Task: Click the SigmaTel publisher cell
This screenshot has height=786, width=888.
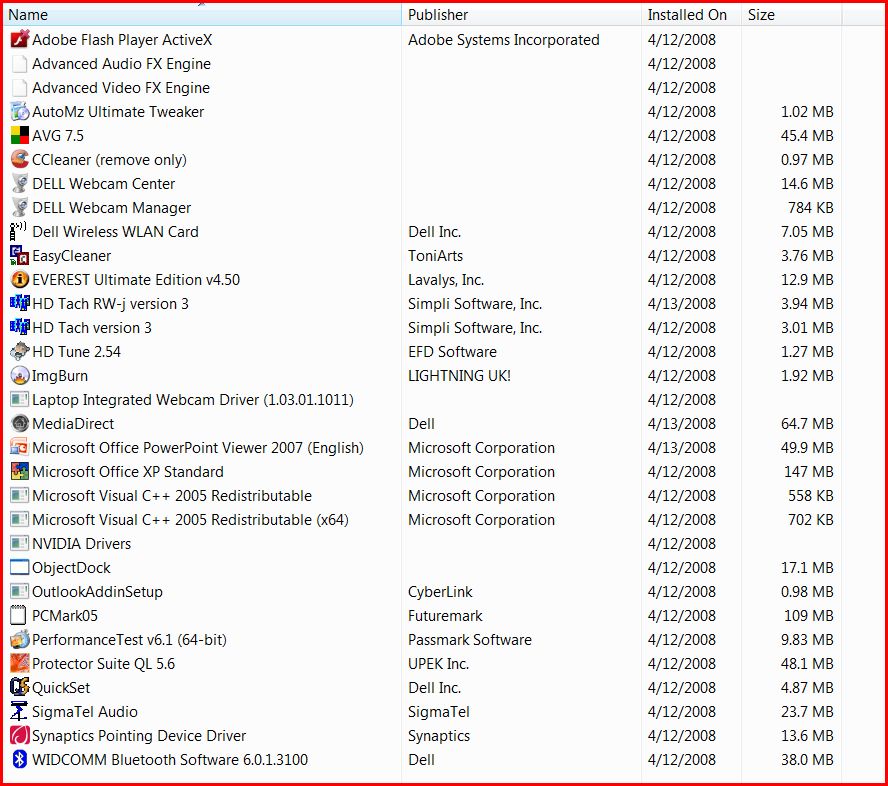Action: (439, 711)
